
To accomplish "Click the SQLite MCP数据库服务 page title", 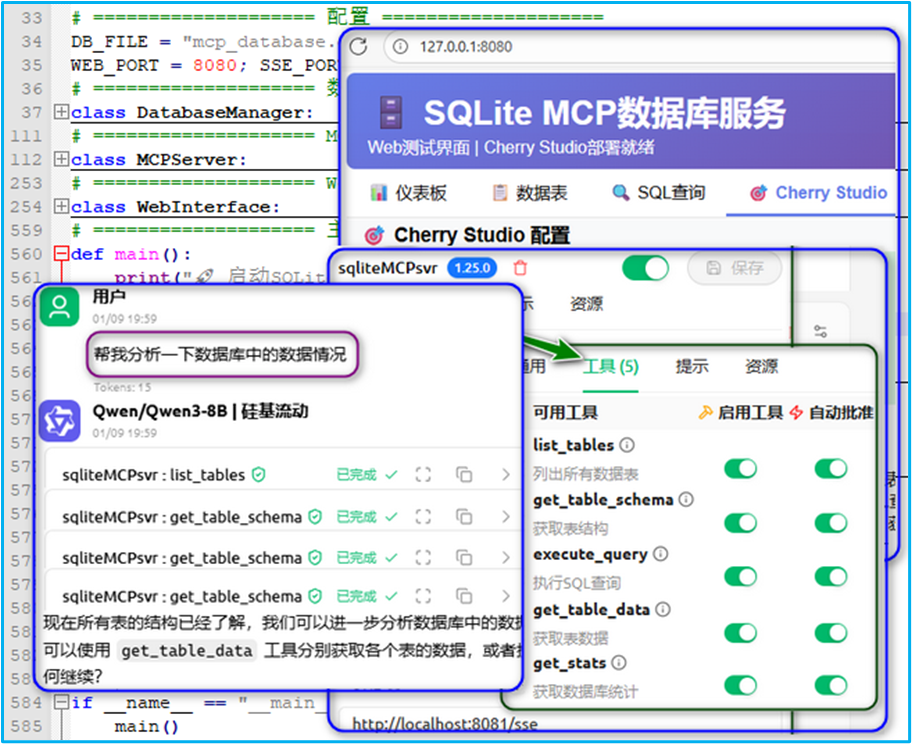I will pos(604,113).
